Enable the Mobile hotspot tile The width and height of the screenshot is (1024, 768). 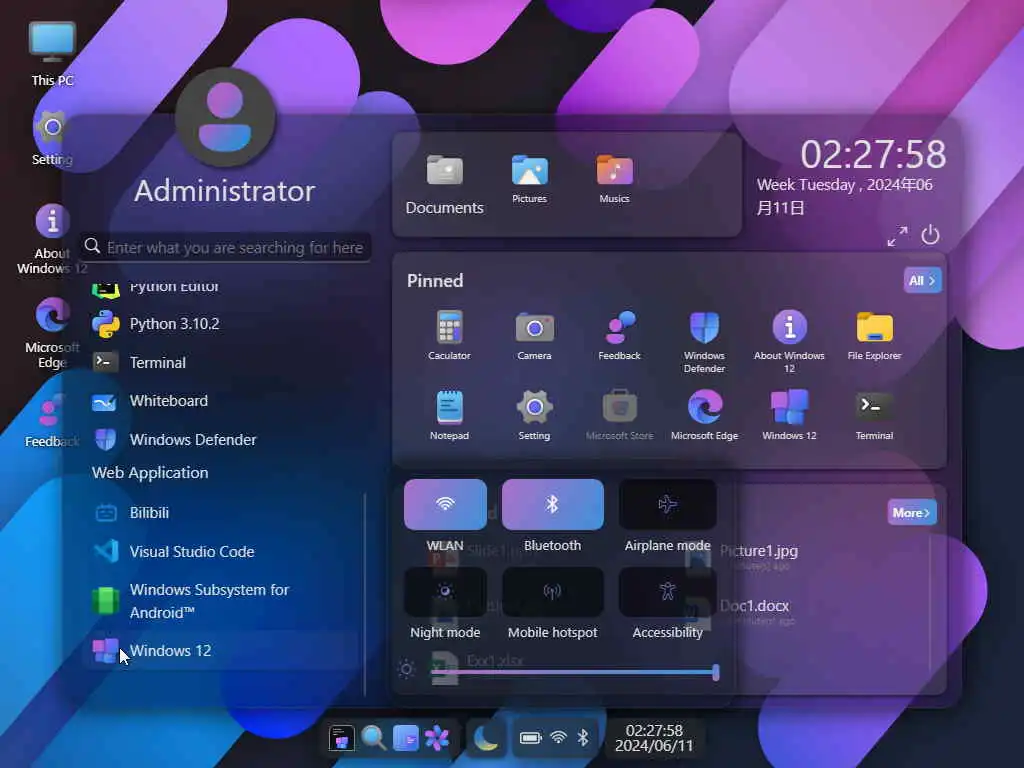pos(552,592)
